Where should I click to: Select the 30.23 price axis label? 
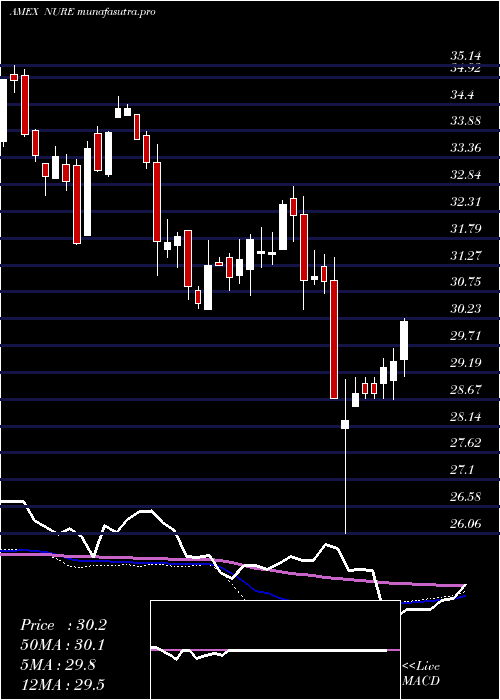pos(466,308)
